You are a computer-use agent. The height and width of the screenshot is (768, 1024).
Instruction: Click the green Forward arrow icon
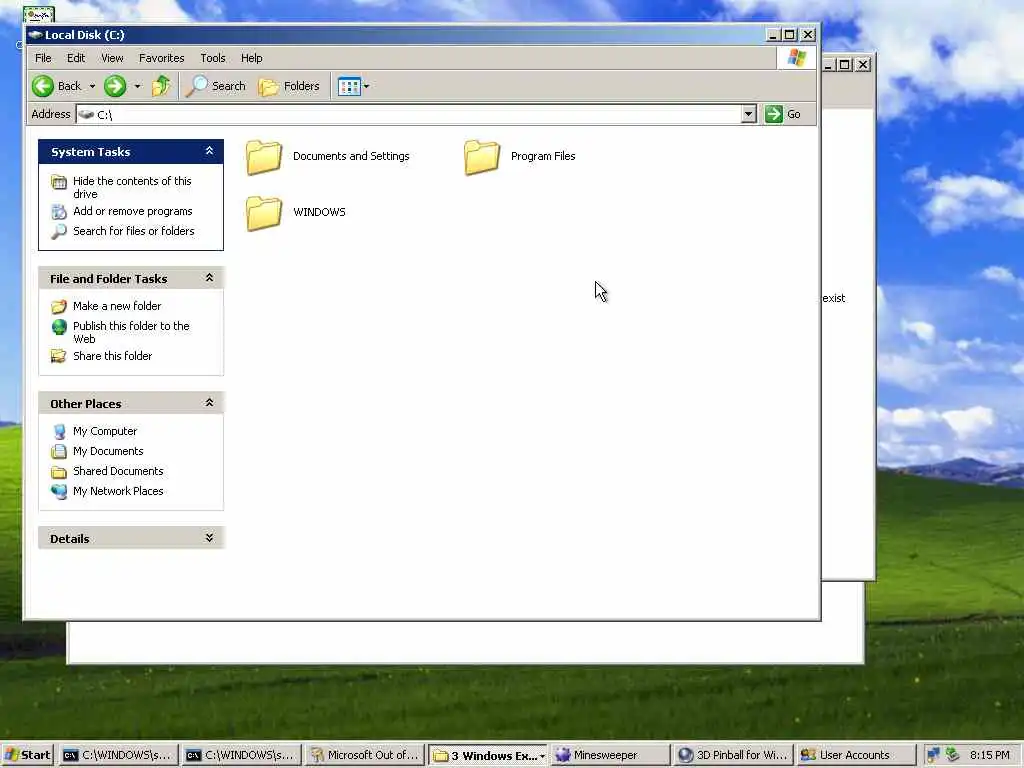click(115, 86)
